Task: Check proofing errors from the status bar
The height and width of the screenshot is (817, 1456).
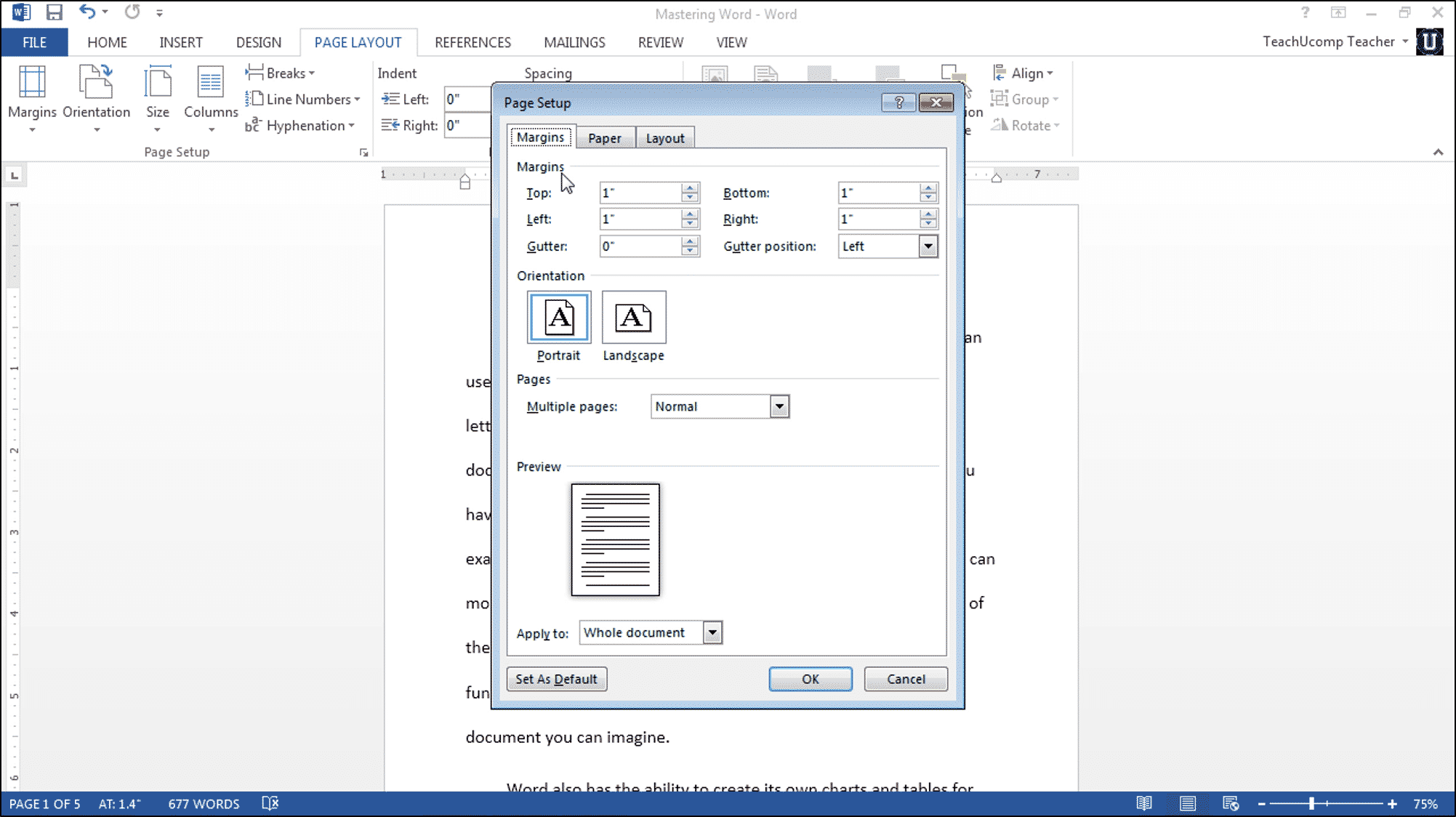Action: [270, 803]
